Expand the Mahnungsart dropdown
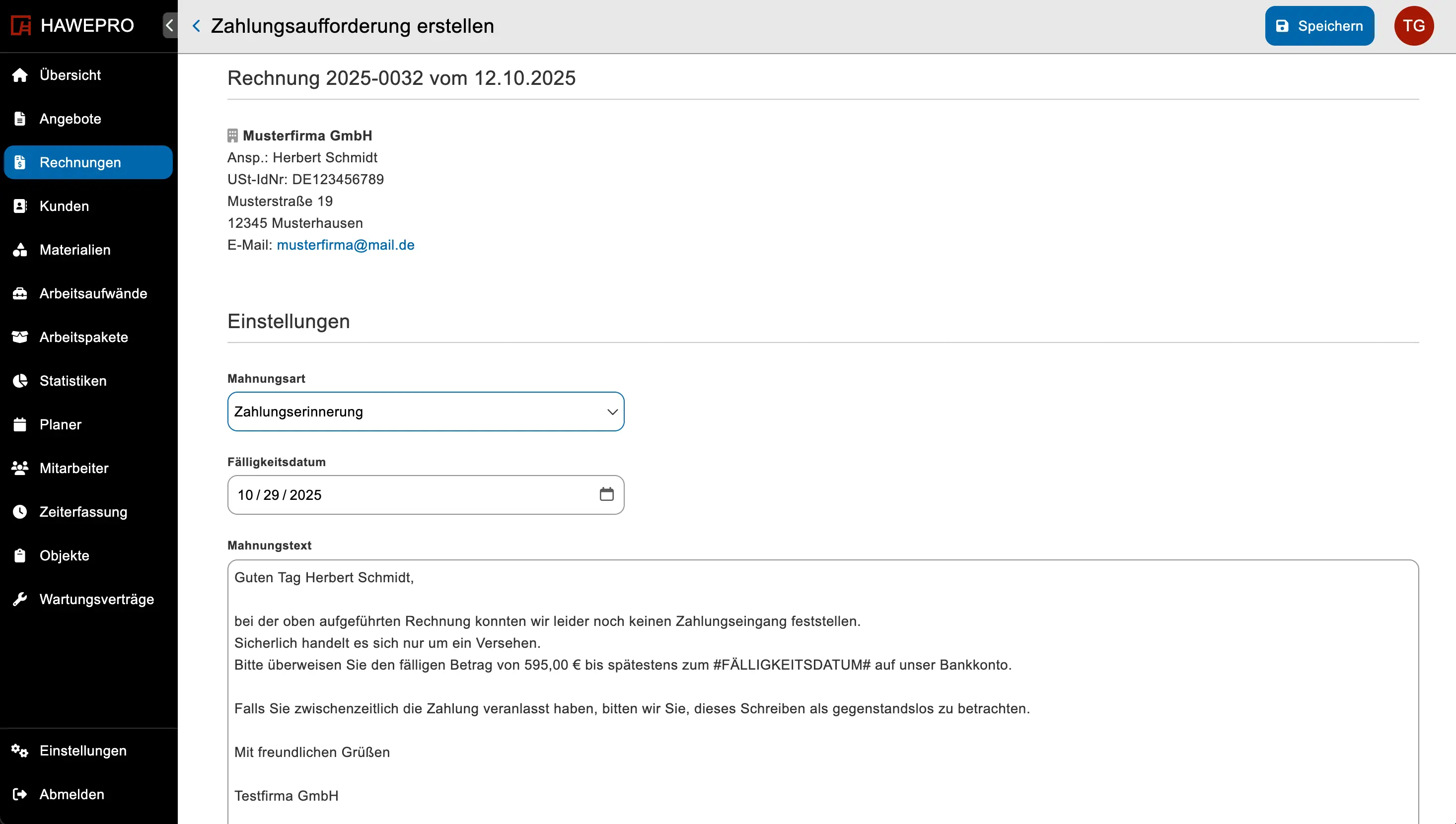1456x824 pixels. 425,412
